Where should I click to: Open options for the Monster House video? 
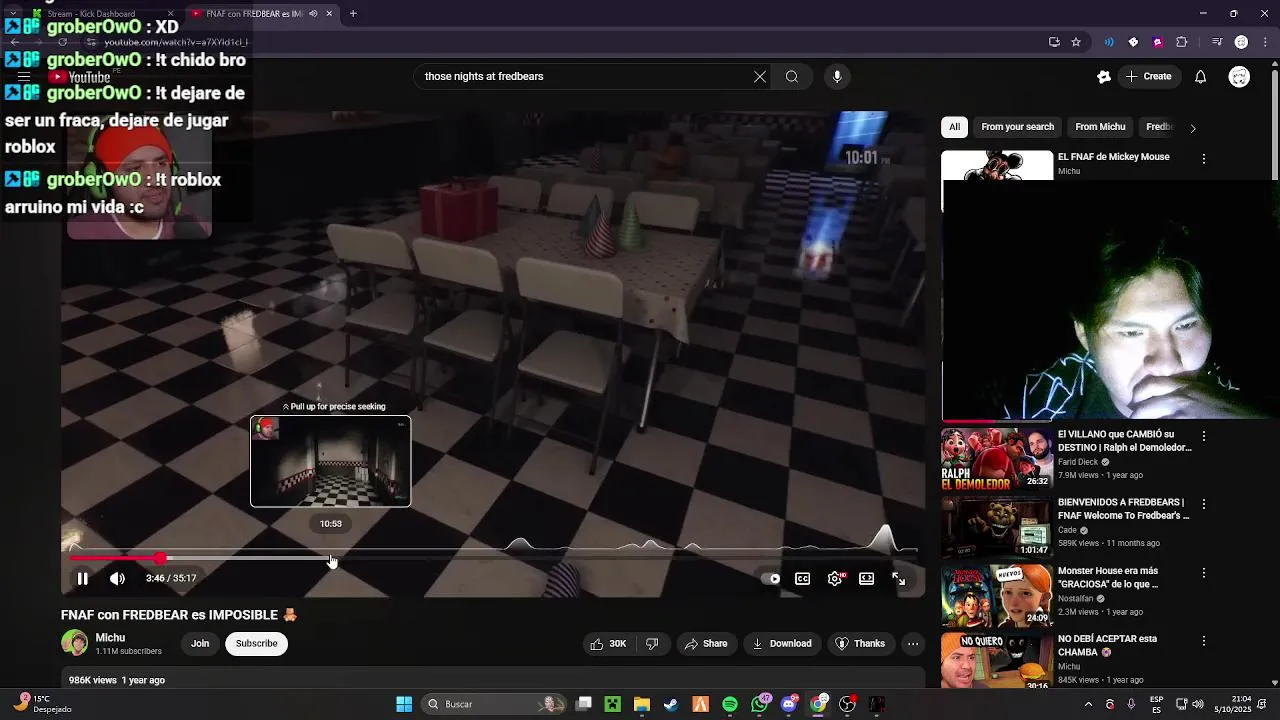[1204, 573]
